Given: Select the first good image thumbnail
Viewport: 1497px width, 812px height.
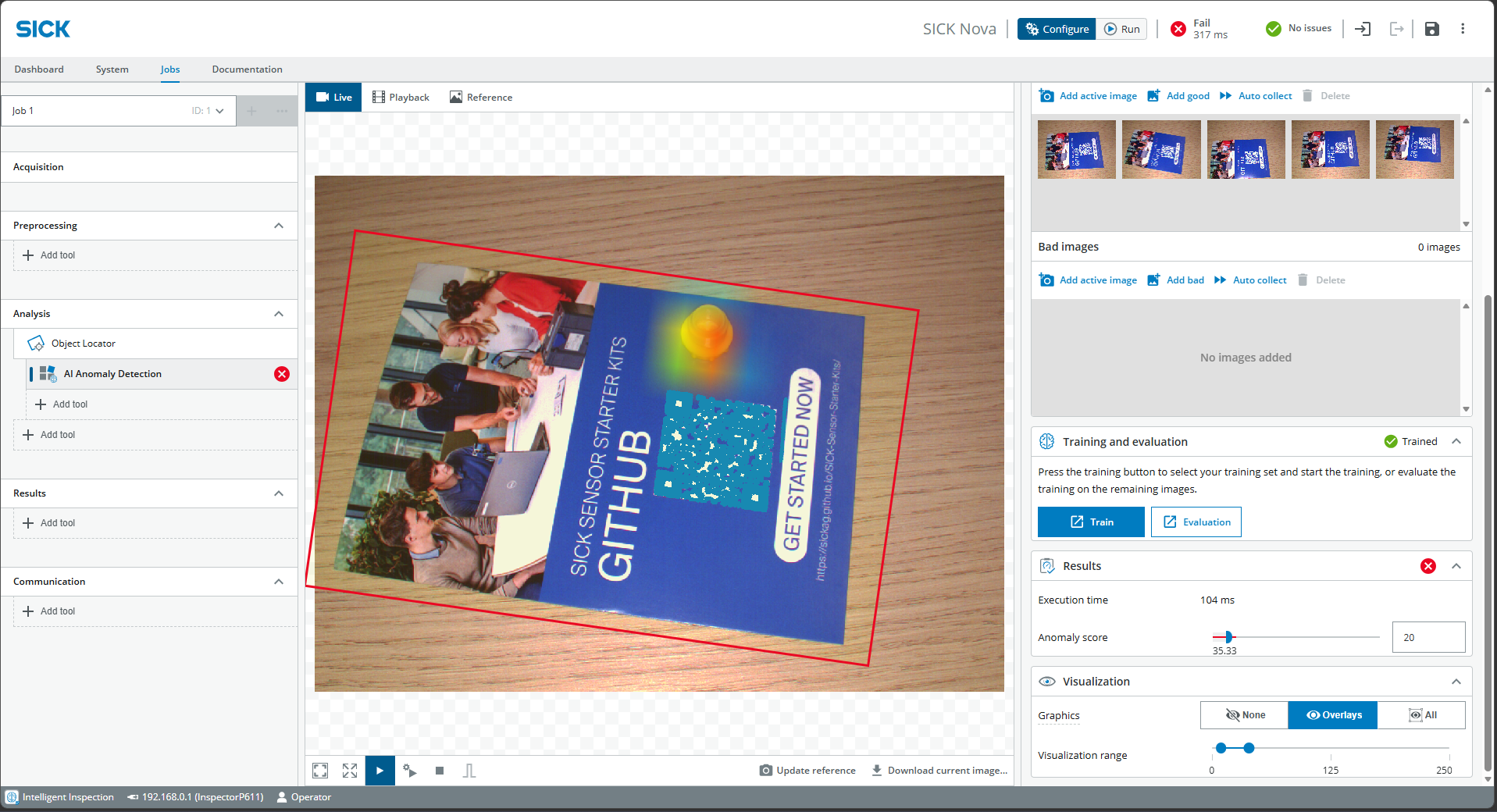Looking at the screenshot, I should tap(1077, 149).
